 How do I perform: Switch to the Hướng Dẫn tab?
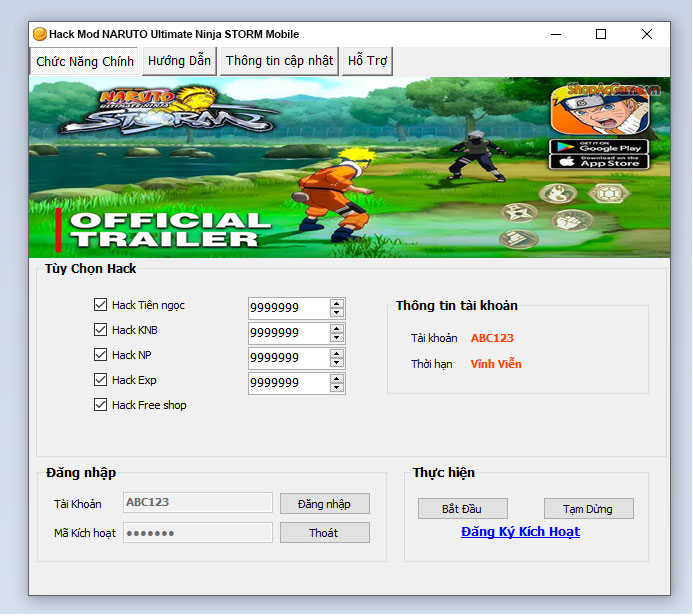click(x=179, y=61)
